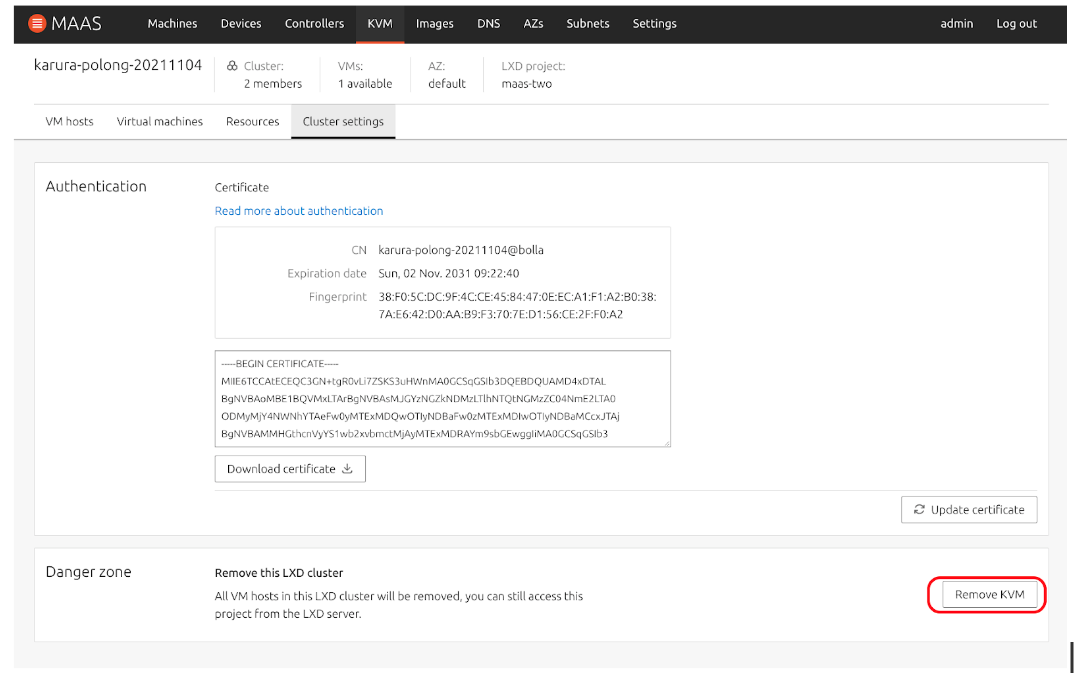
Task: Log out of MAAS
Action: click(x=1016, y=23)
